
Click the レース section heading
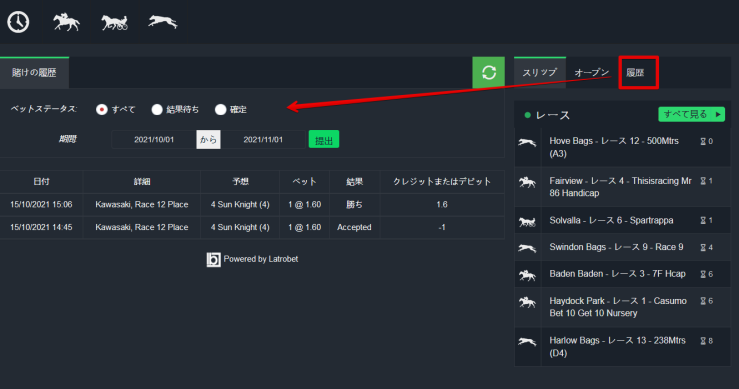coord(553,115)
